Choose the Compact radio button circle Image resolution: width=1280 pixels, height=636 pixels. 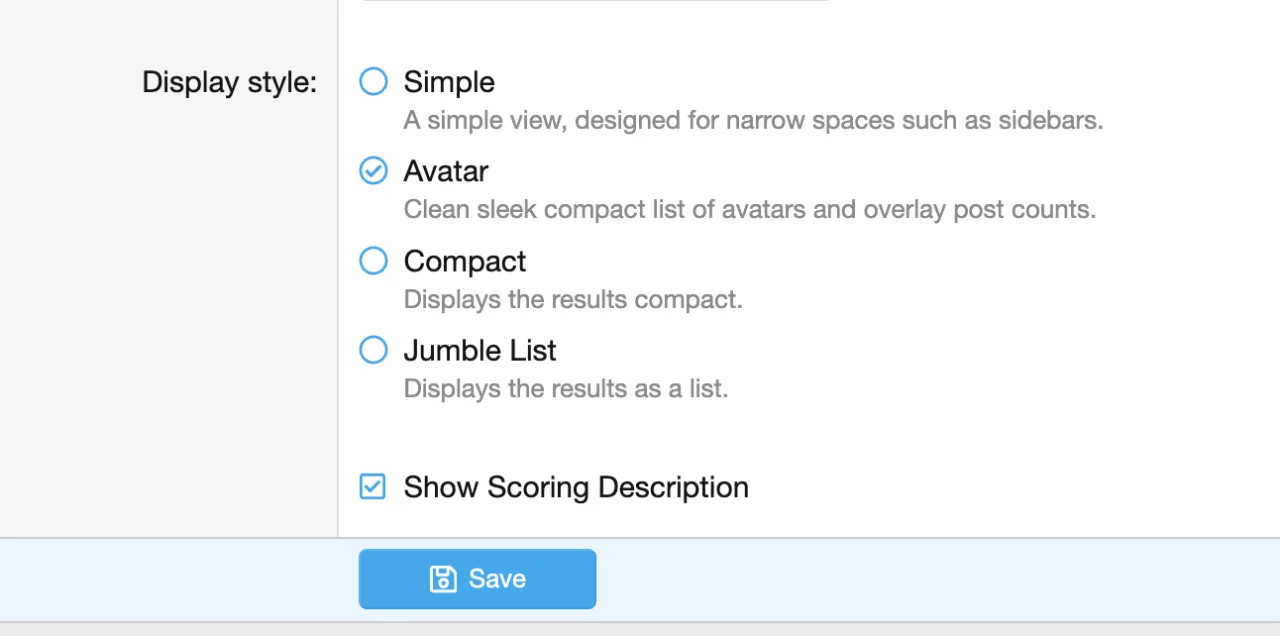click(x=373, y=261)
